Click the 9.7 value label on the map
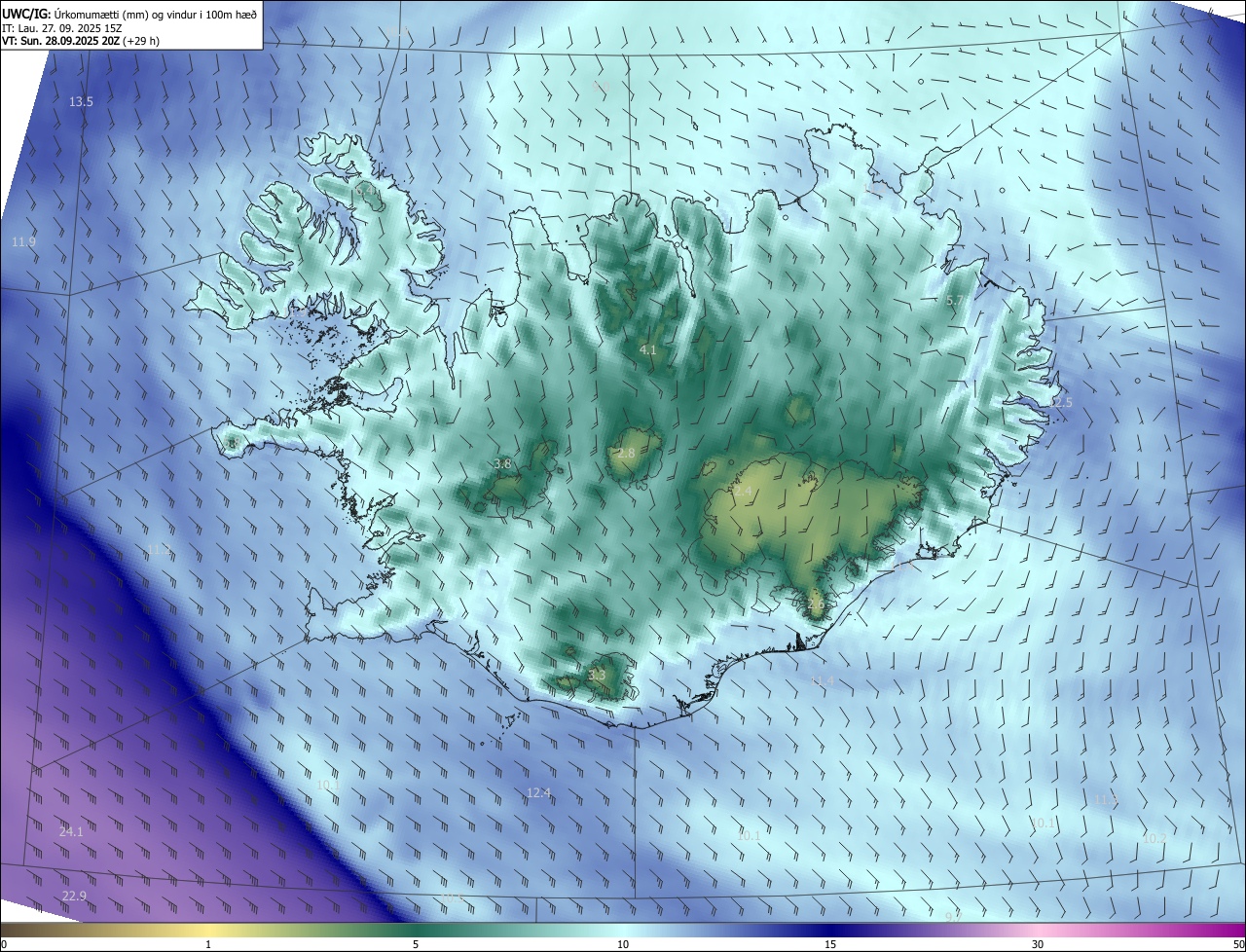The height and width of the screenshot is (952, 1246). tap(954, 916)
